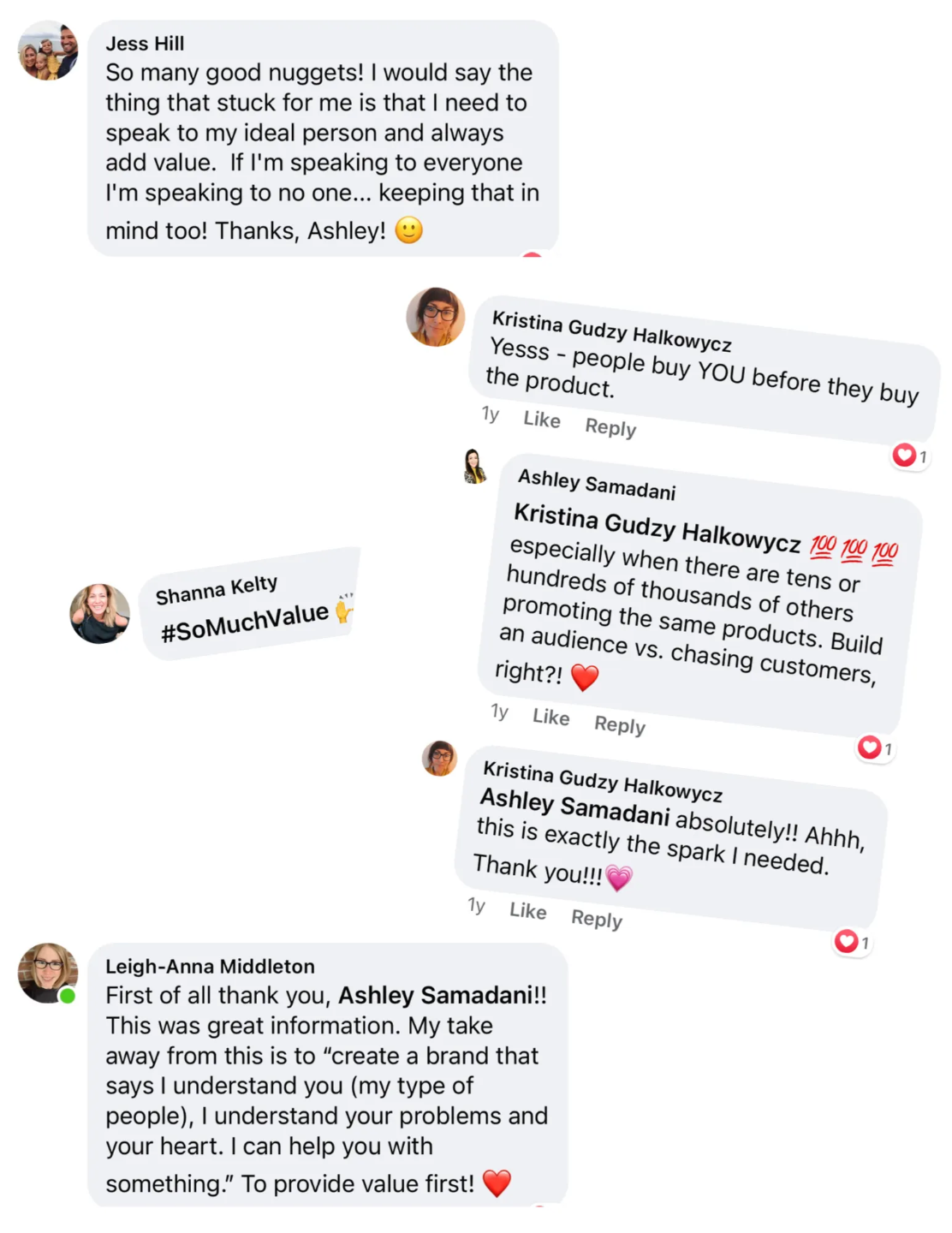
Task: Click Kristina's avatar beside "people buy YOU" comment
Action: (436, 317)
